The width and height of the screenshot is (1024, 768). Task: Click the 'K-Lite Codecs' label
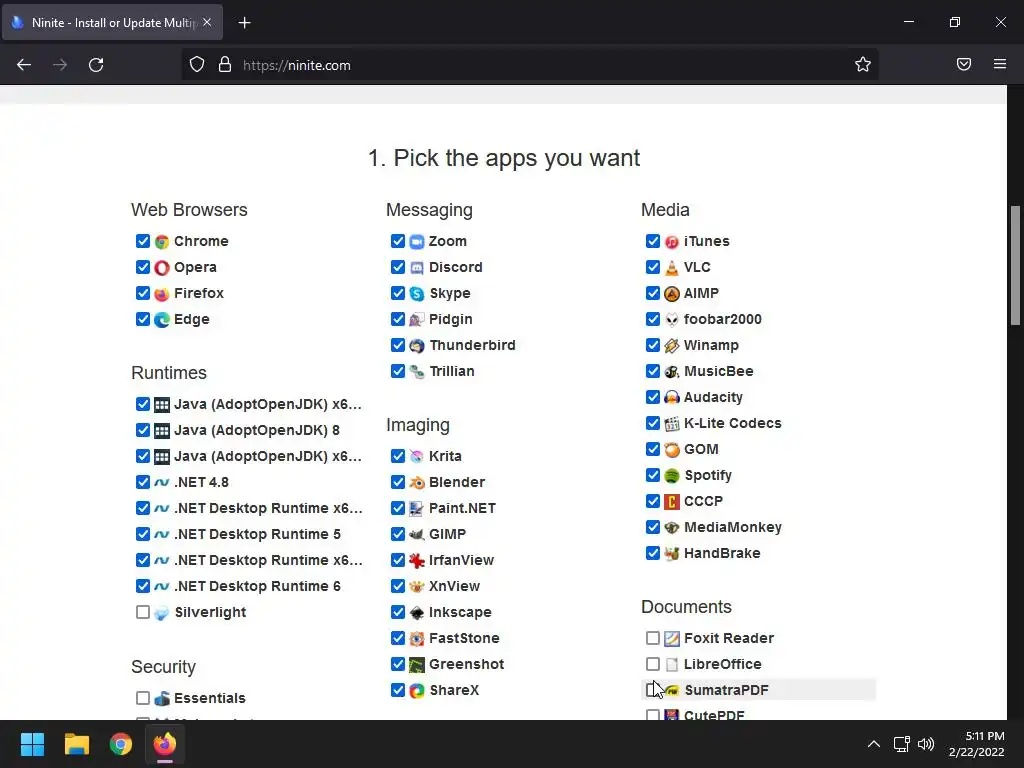tap(732, 423)
